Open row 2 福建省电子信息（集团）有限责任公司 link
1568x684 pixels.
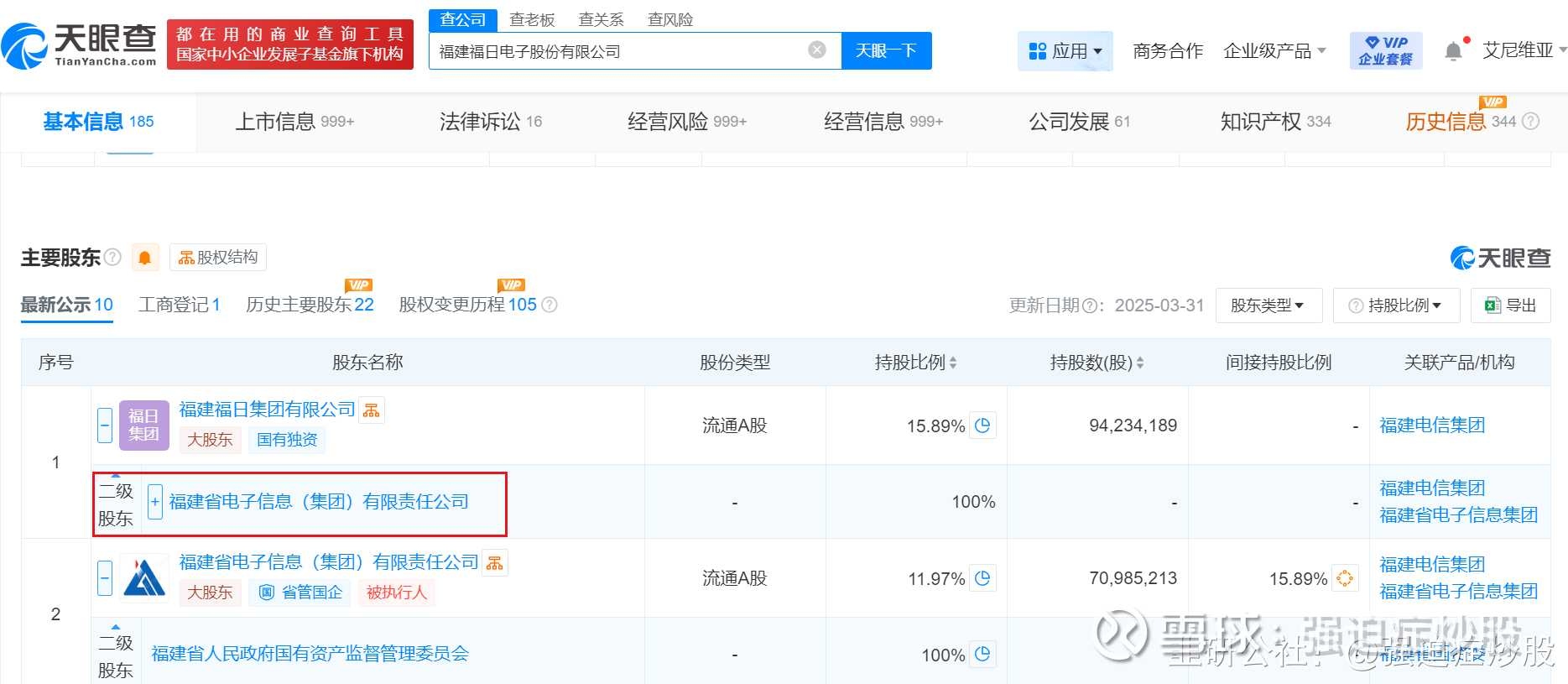tap(329, 562)
